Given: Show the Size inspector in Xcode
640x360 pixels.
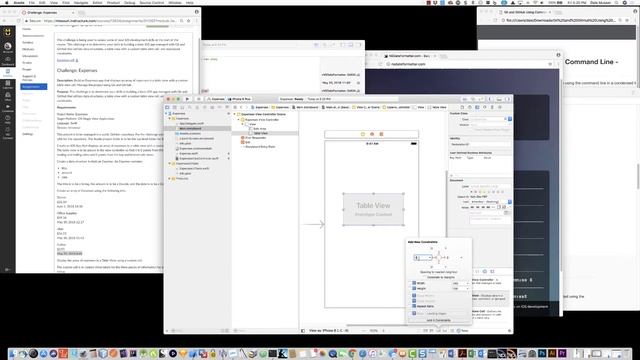Looking at the screenshot, I should coord(492,107).
